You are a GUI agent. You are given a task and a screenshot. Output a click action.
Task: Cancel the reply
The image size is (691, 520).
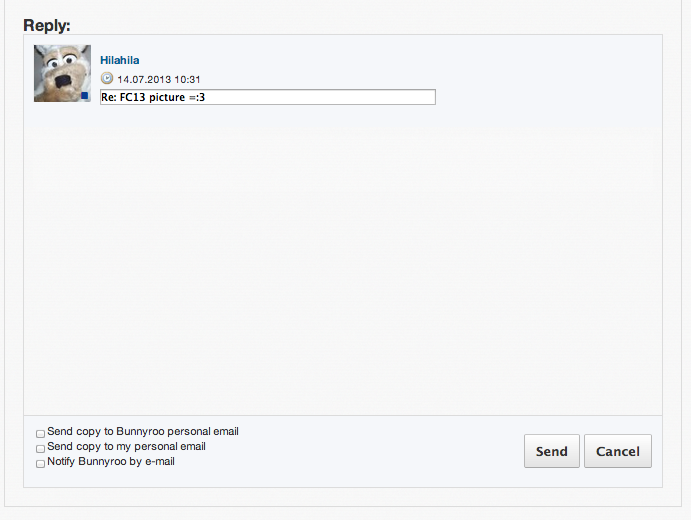click(617, 451)
